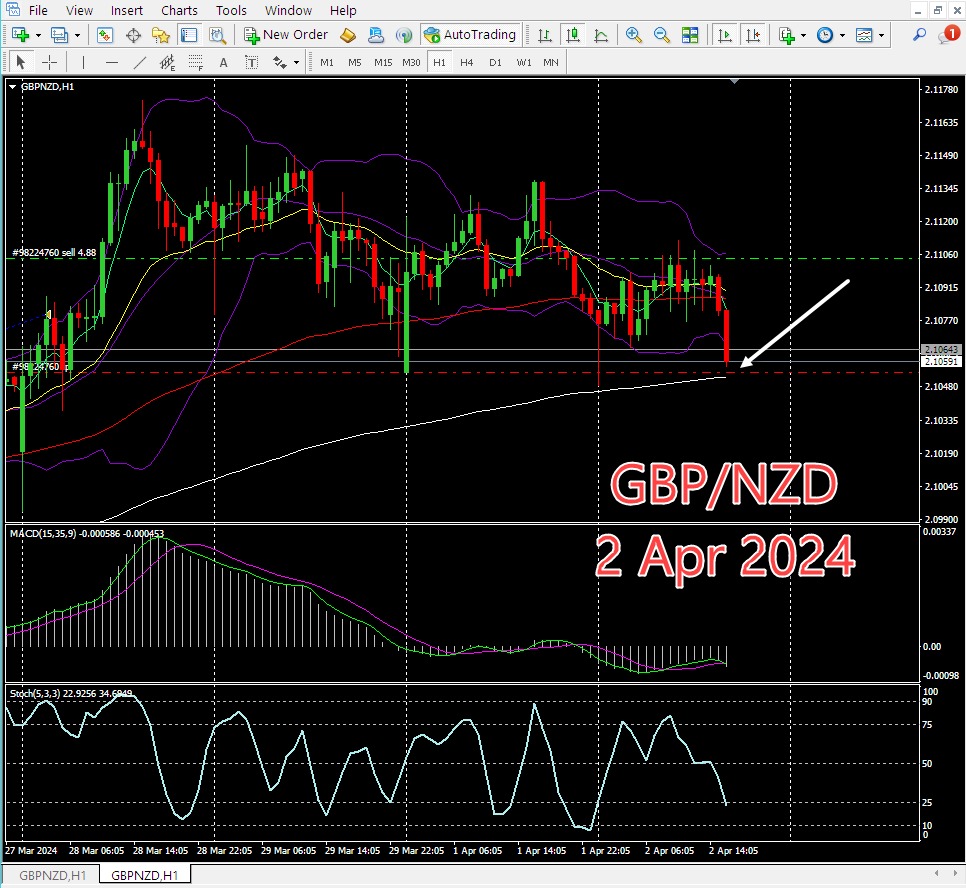Select the Text tool labeled A

click(x=224, y=62)
